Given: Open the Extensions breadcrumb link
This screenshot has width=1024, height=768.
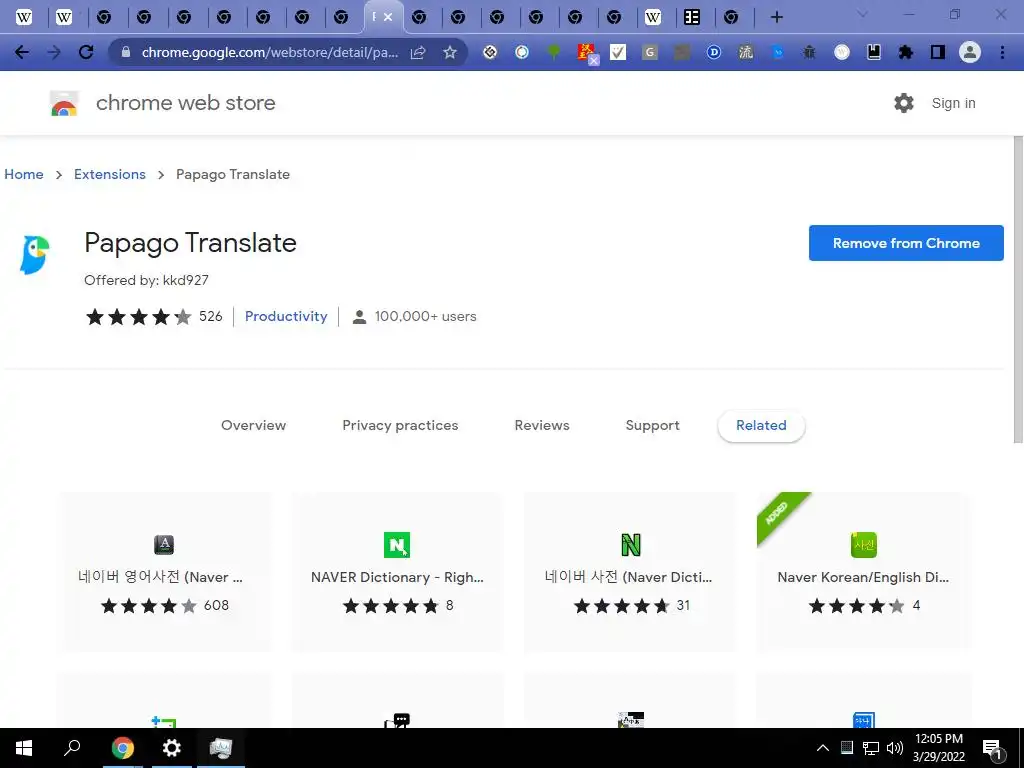Looking at the screenshot, I should point(110,174).
